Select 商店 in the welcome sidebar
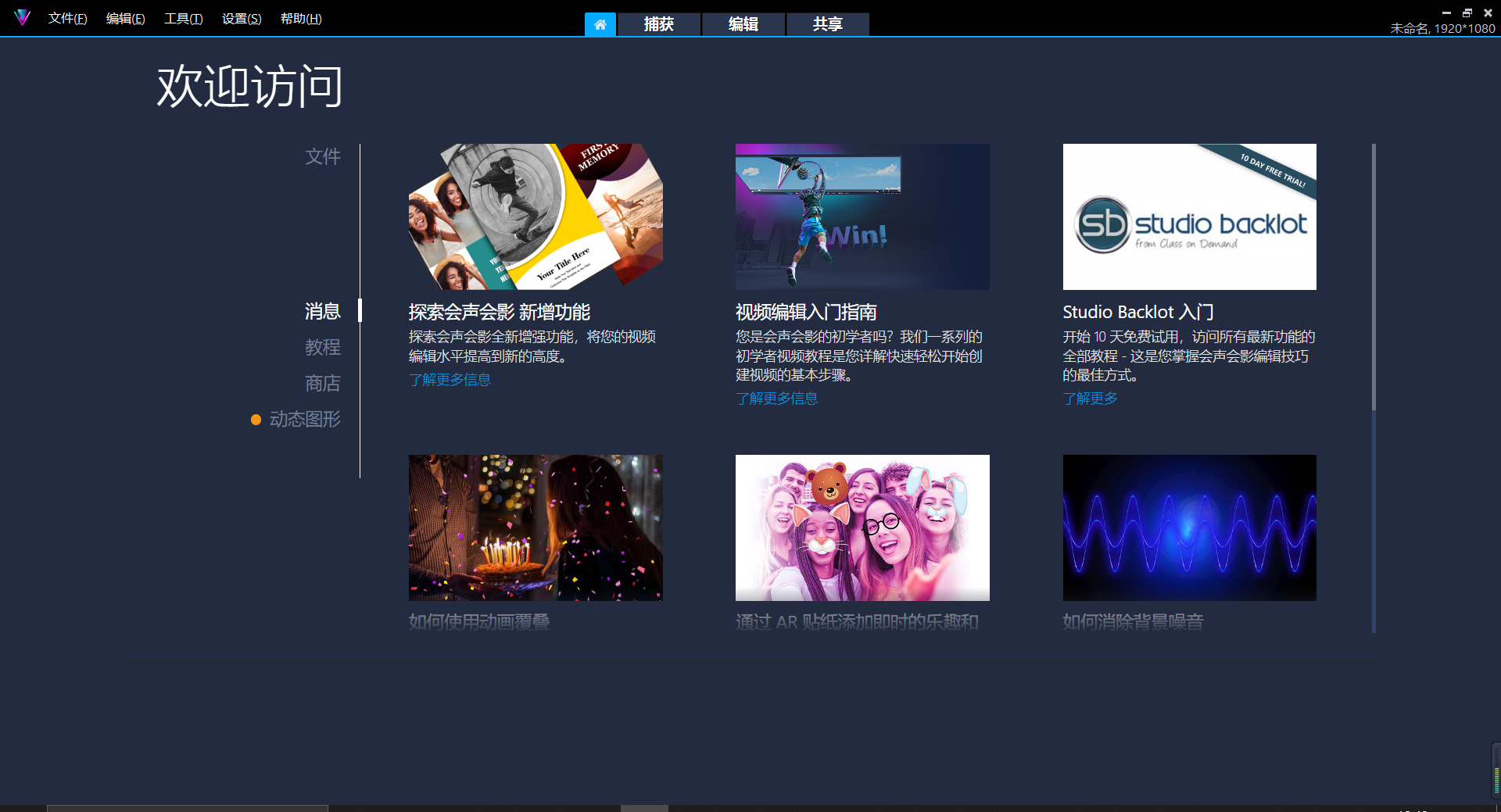The image size is (1501, 812). point(323,383)
